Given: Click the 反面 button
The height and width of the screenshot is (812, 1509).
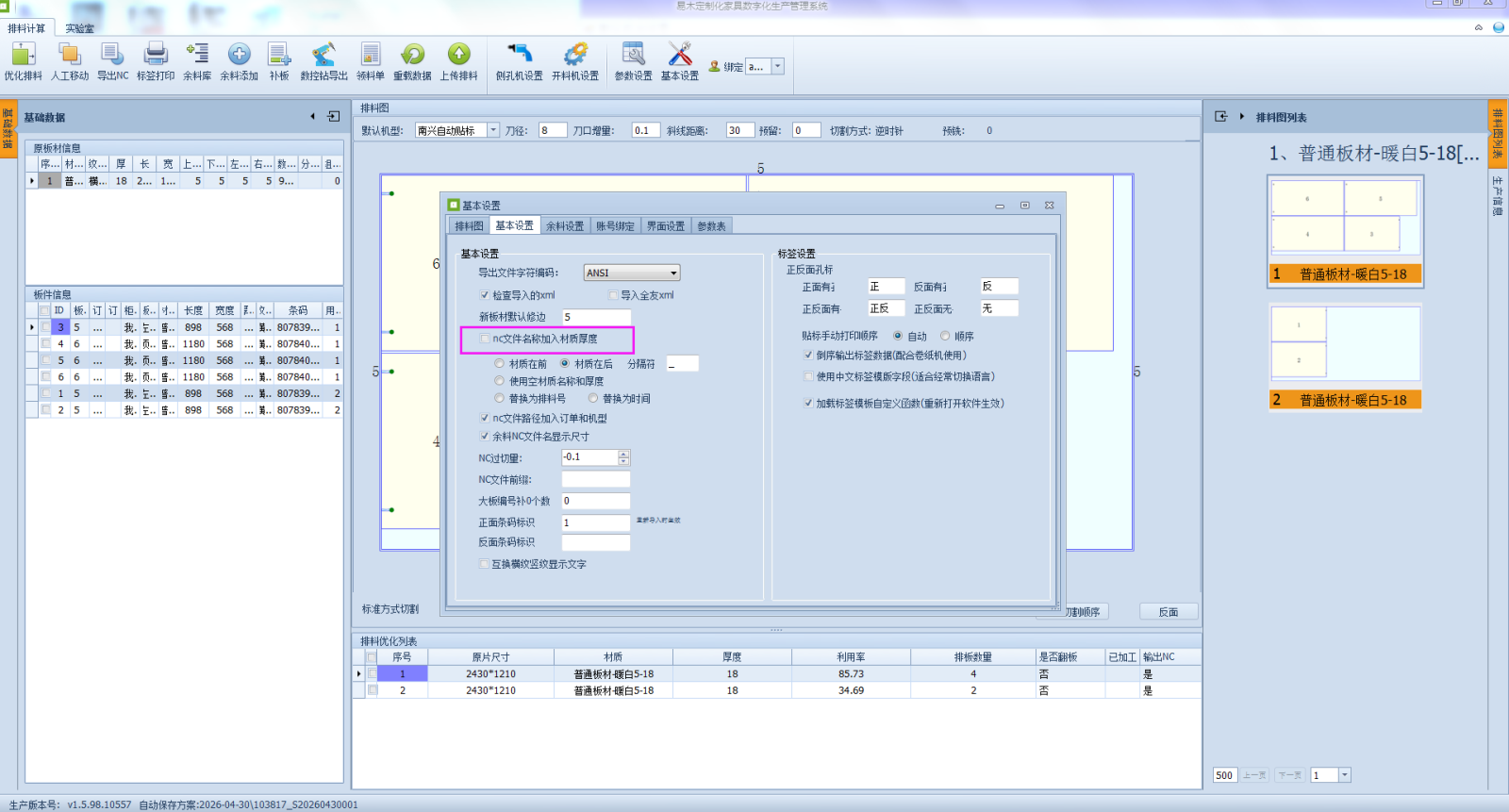Looking at the screenshot, I should [x=1169, y=612].
